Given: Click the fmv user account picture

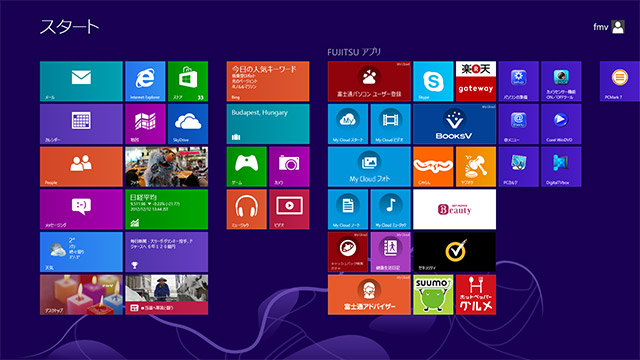Looking at the screenshot, I should coord(618,27).
